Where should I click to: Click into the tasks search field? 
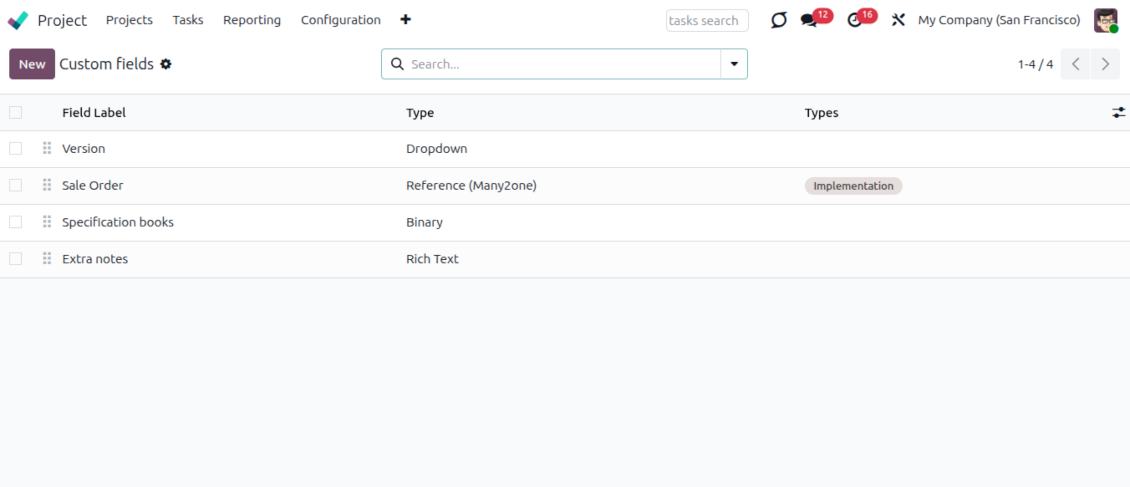coord(706,20)
